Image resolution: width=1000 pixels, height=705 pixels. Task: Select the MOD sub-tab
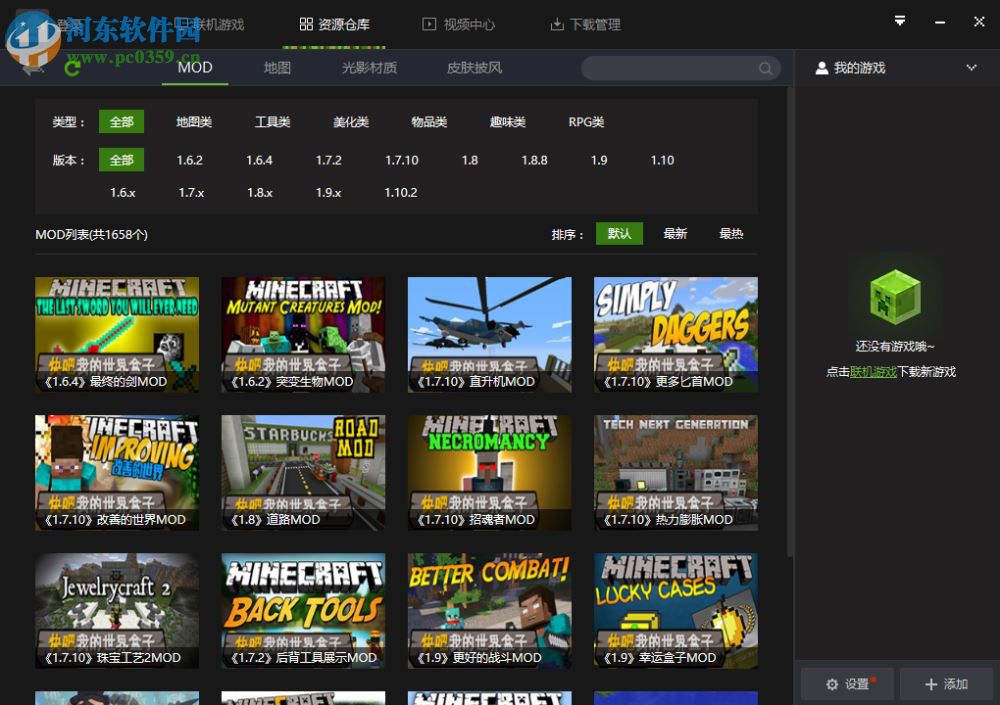tap(195, 68)
